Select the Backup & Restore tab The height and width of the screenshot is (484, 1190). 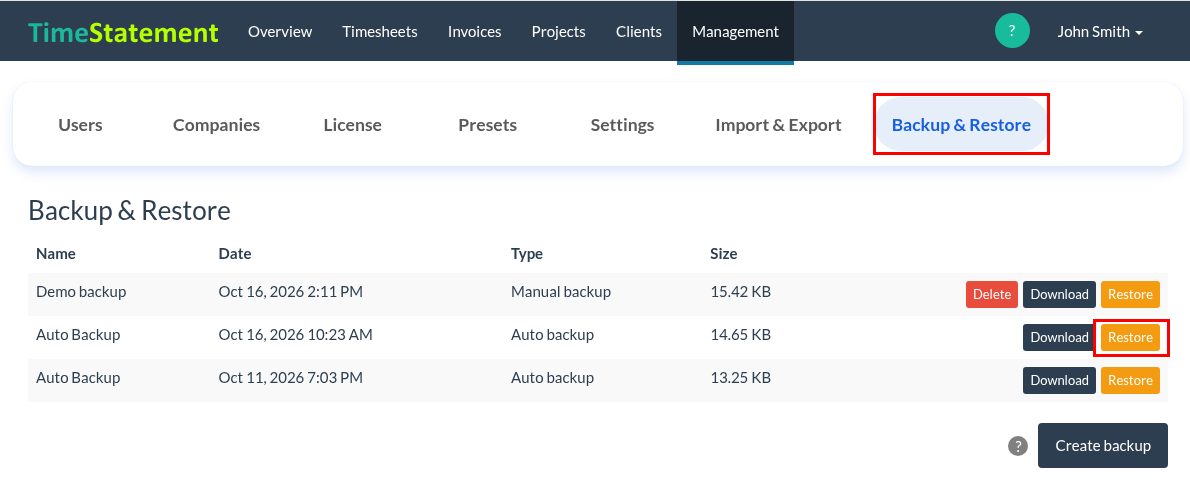[x=962, y=125]
